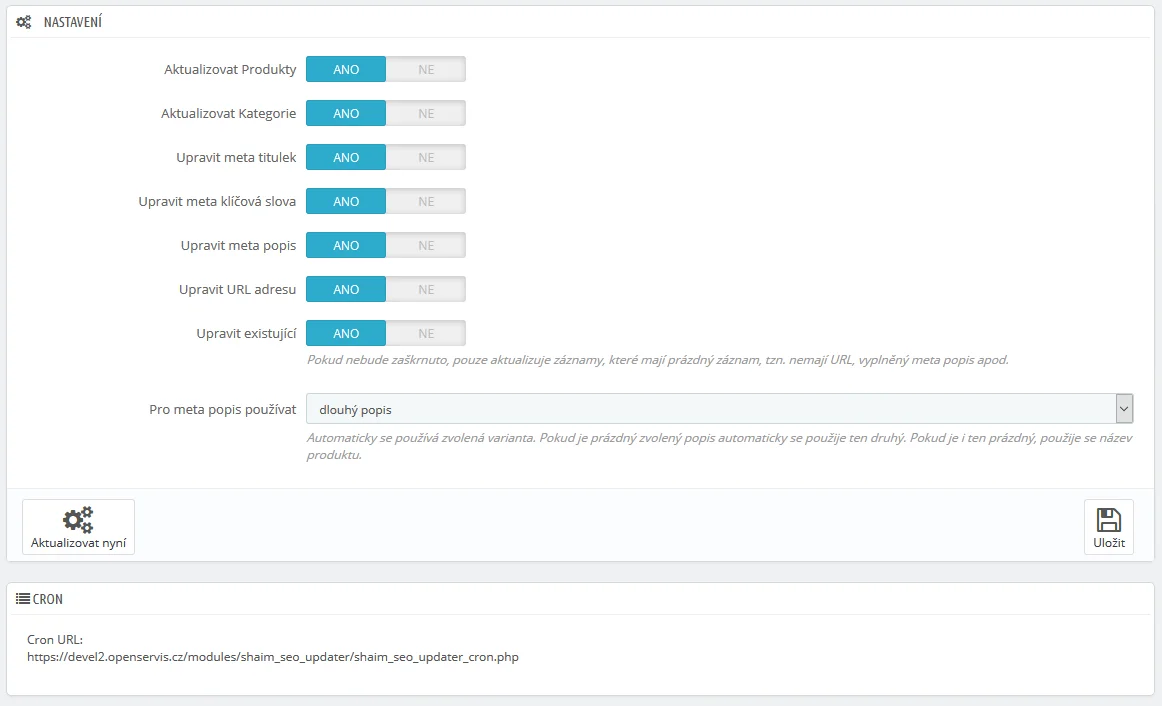Click the Uložit button label
The image size is (1162, 706).
click(1108, 543)
